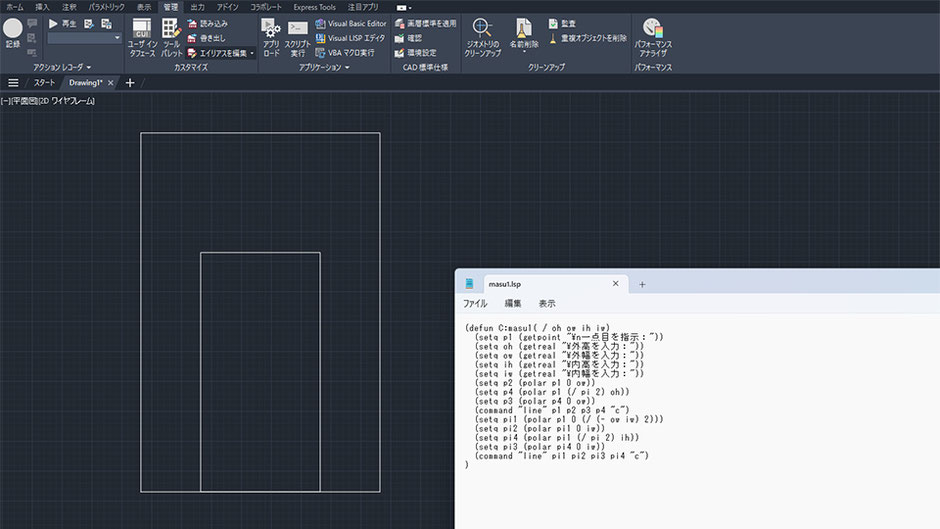Run the 監査 audit command
The width and height of the screenshot is (940, 529).
(562, 23)
